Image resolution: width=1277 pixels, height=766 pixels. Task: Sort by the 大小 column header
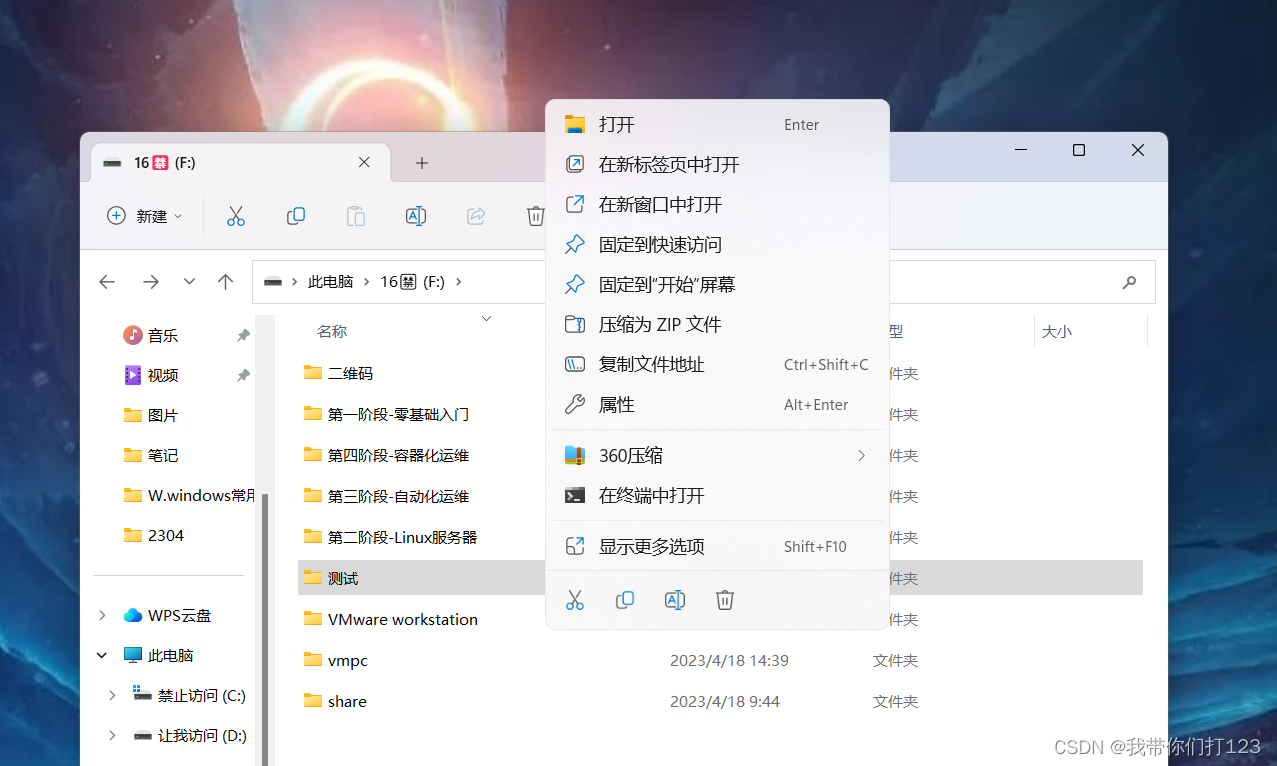pyautogui.click(x=1057, y=331)
